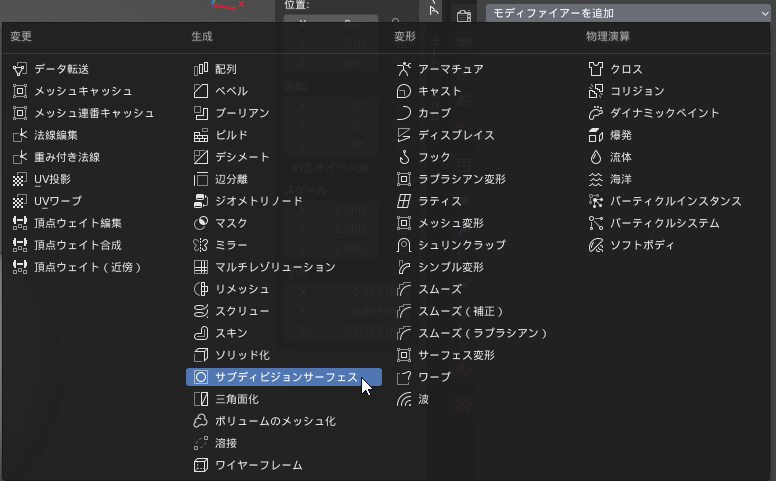The image size is (776, 481).
Task: Select シュリンクラップ in the 変形 column
Action: coord(461,245)
